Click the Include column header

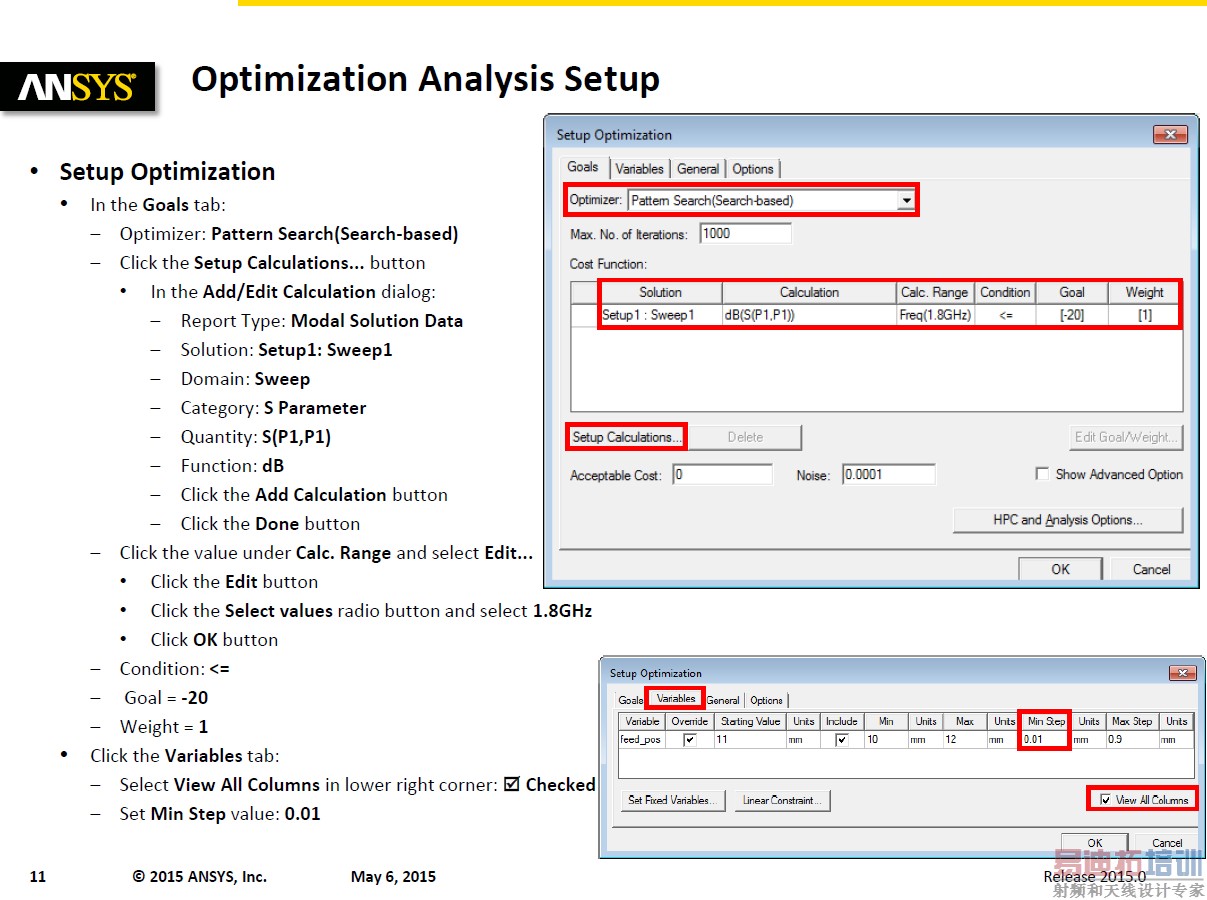coord(842,721)
